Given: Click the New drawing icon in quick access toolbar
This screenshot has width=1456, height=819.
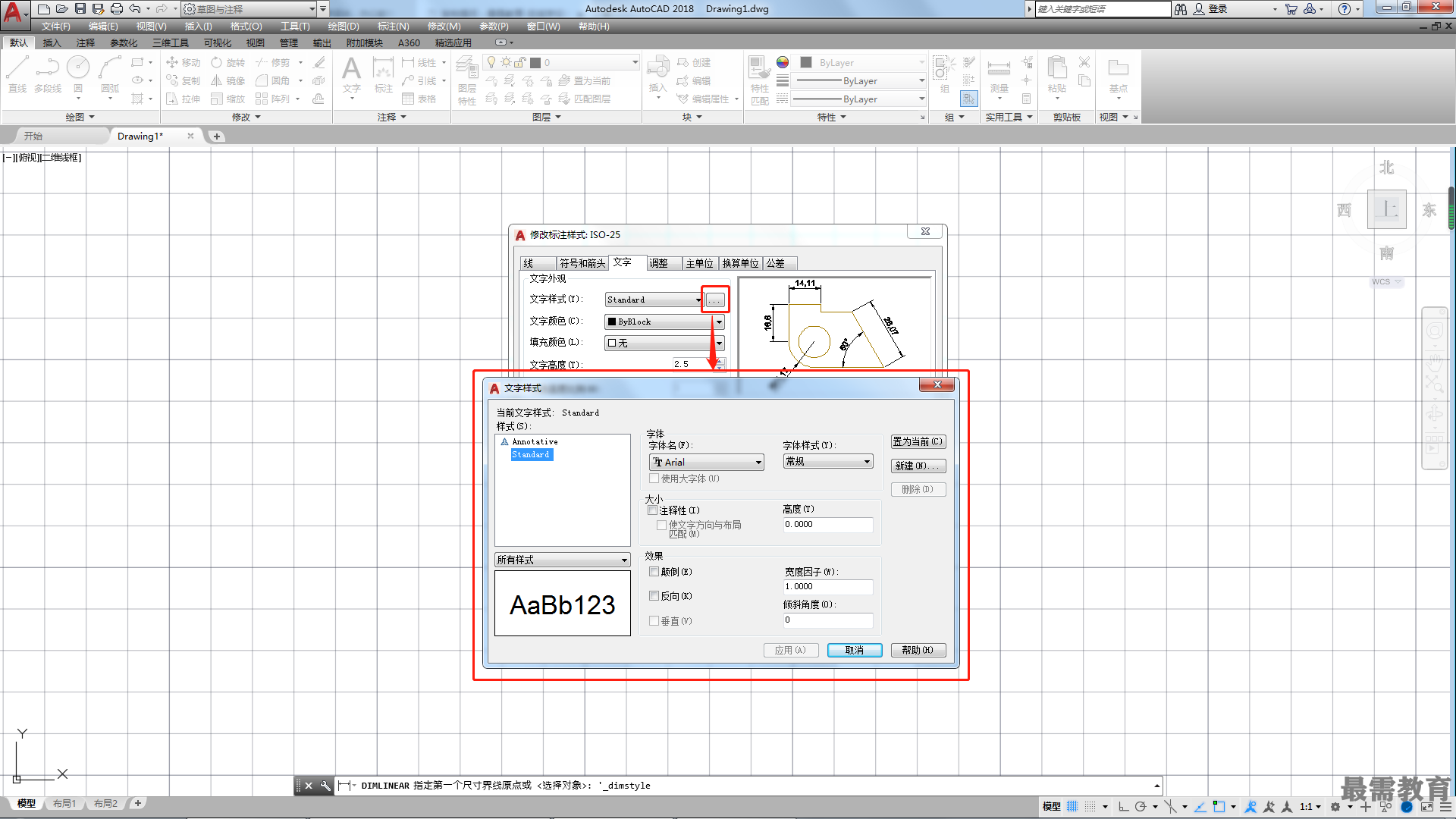Looking at the screenshot, I should (44, 9).
